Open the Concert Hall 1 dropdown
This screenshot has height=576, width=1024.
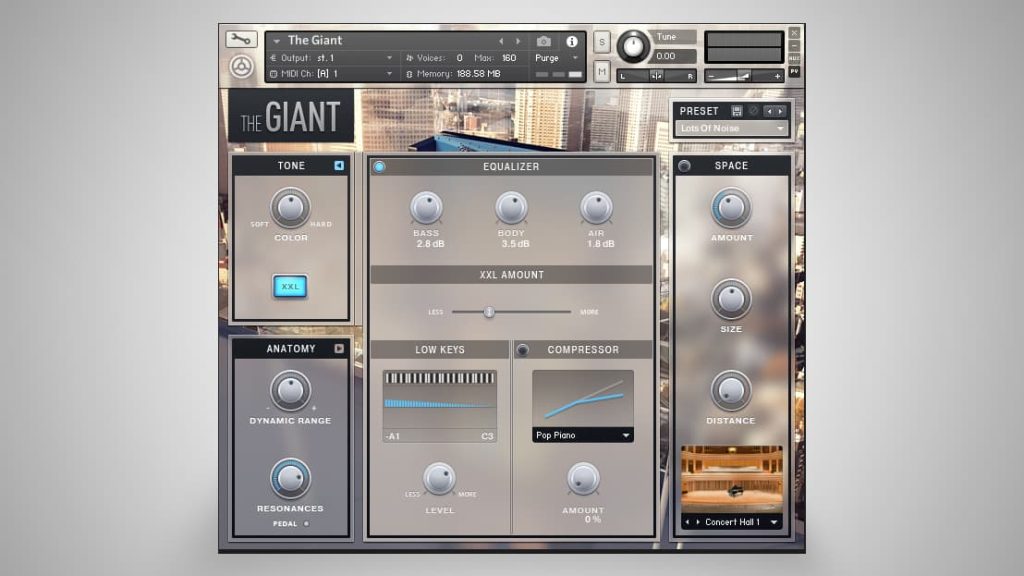pyautogui.click(x=730, y=522)
